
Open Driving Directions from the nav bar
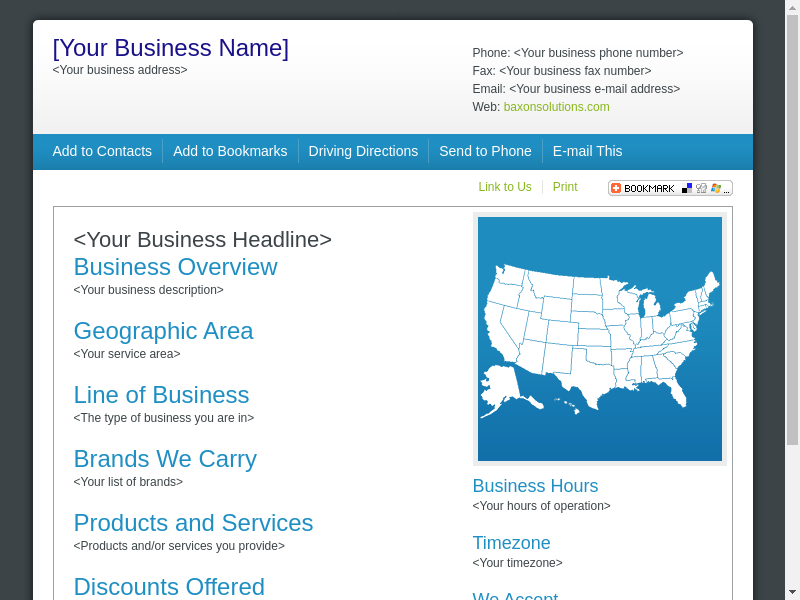point(363,151)
